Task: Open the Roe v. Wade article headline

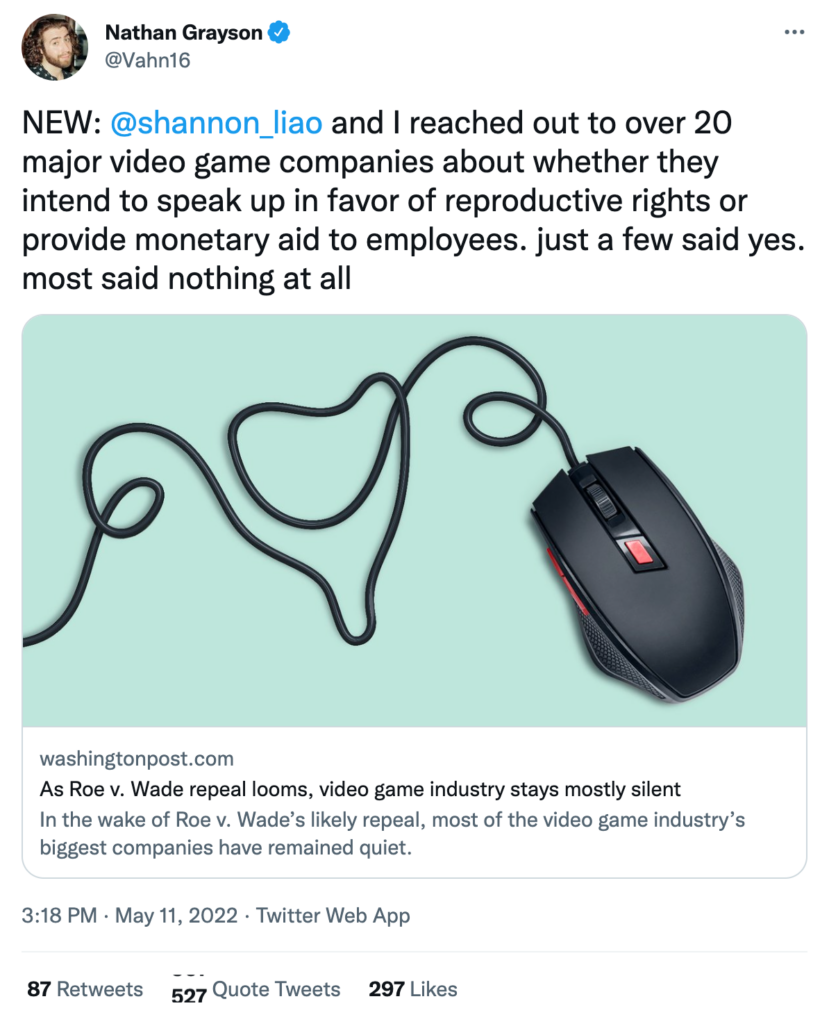Action: [360, 789]
